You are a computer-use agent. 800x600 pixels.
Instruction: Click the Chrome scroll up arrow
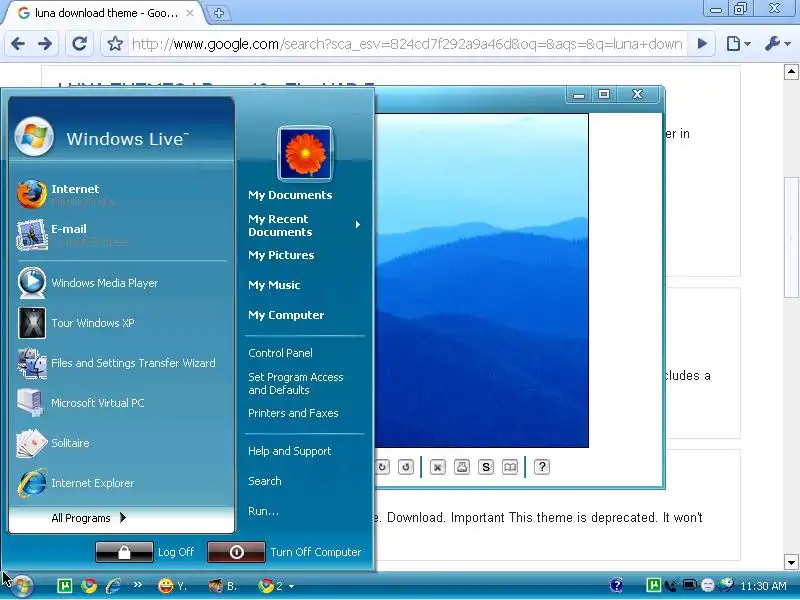[x=791, y=72]
